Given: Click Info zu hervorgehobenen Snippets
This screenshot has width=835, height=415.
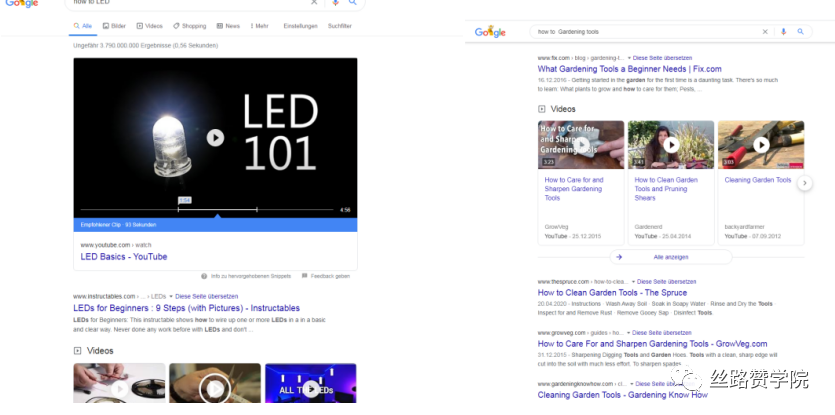Looking at the screenshot, I should click(246, 276).
